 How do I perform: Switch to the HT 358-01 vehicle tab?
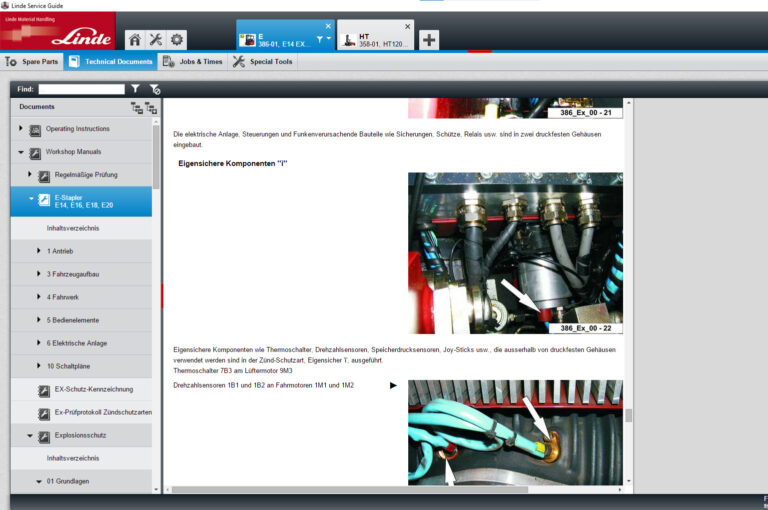click(x=376, y=35)
